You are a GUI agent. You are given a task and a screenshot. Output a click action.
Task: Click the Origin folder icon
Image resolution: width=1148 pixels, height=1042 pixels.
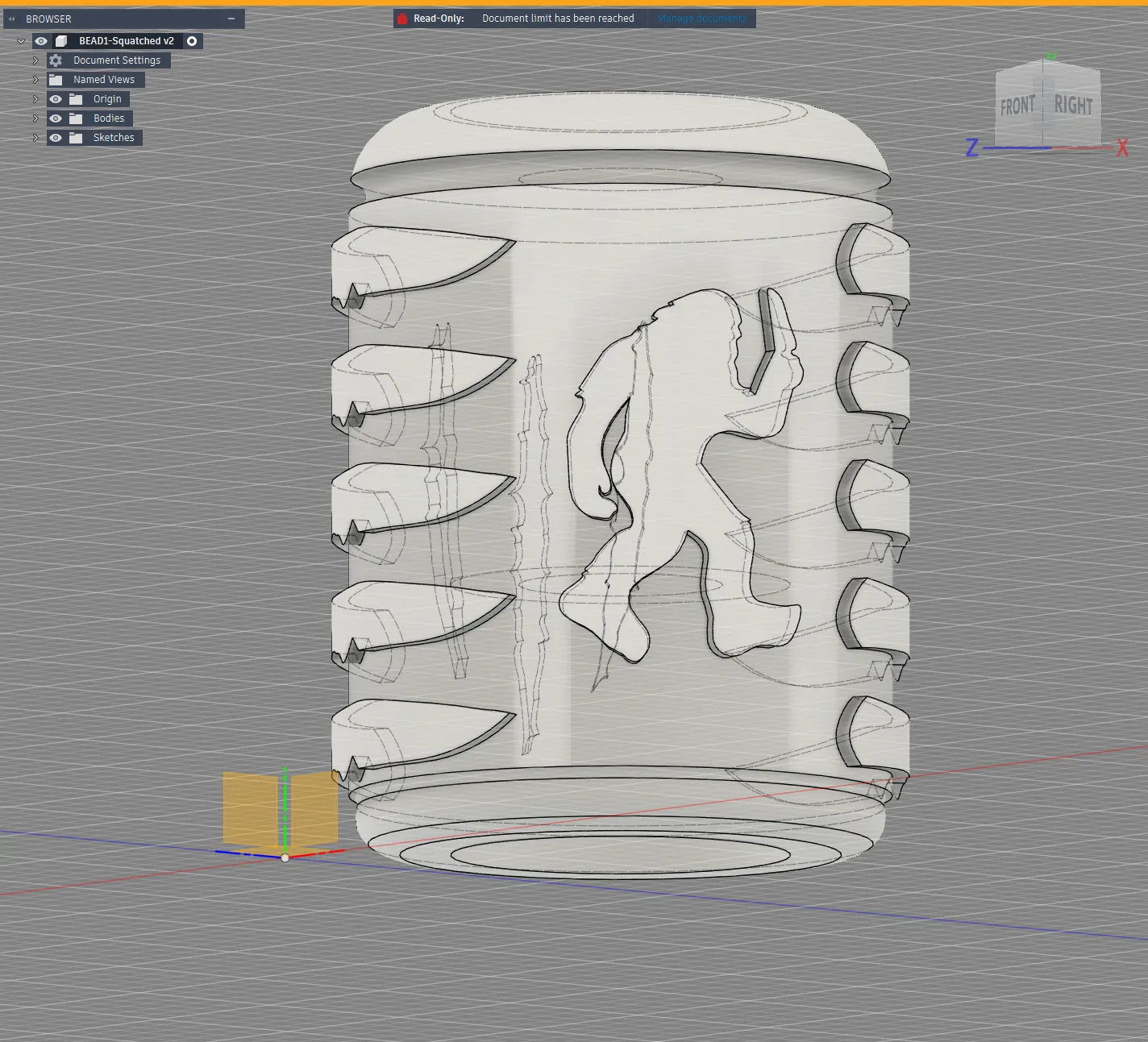coord(76,99)
